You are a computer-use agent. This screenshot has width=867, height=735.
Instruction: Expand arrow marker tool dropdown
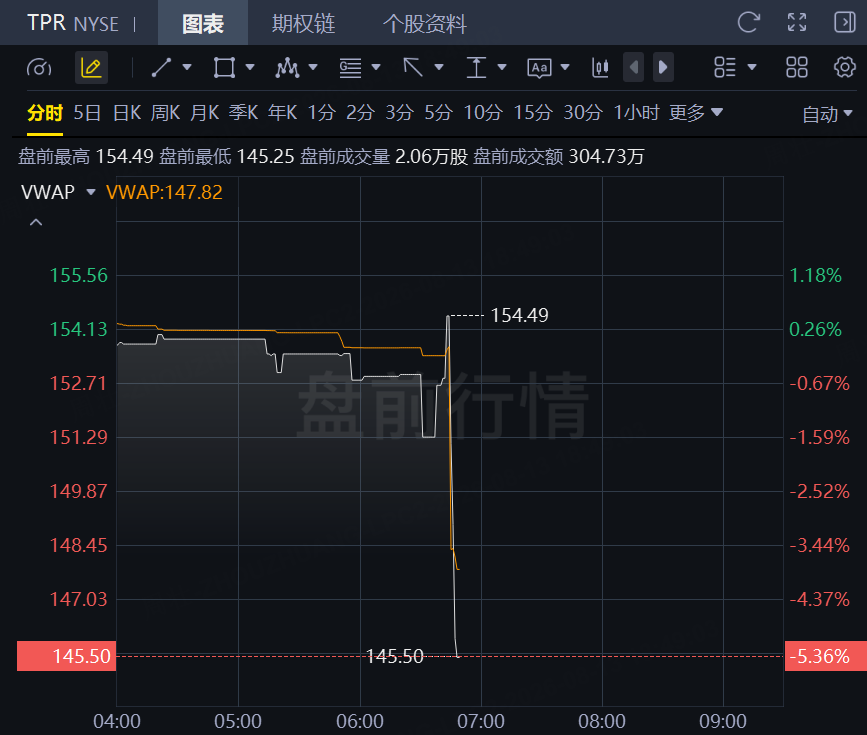coord(439,67)
